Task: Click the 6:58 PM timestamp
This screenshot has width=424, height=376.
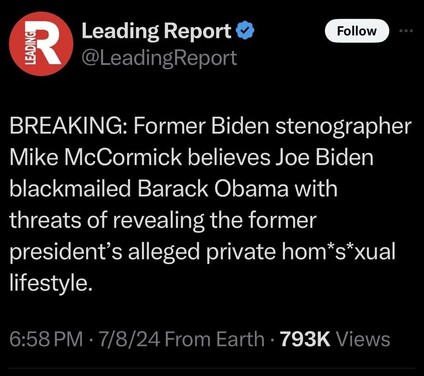Action: 46,339
